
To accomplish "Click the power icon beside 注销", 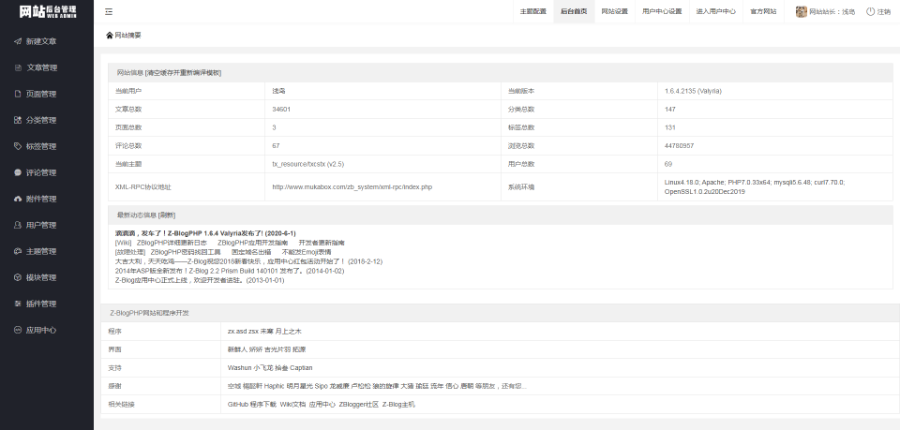I will click(x=870, y=12).
